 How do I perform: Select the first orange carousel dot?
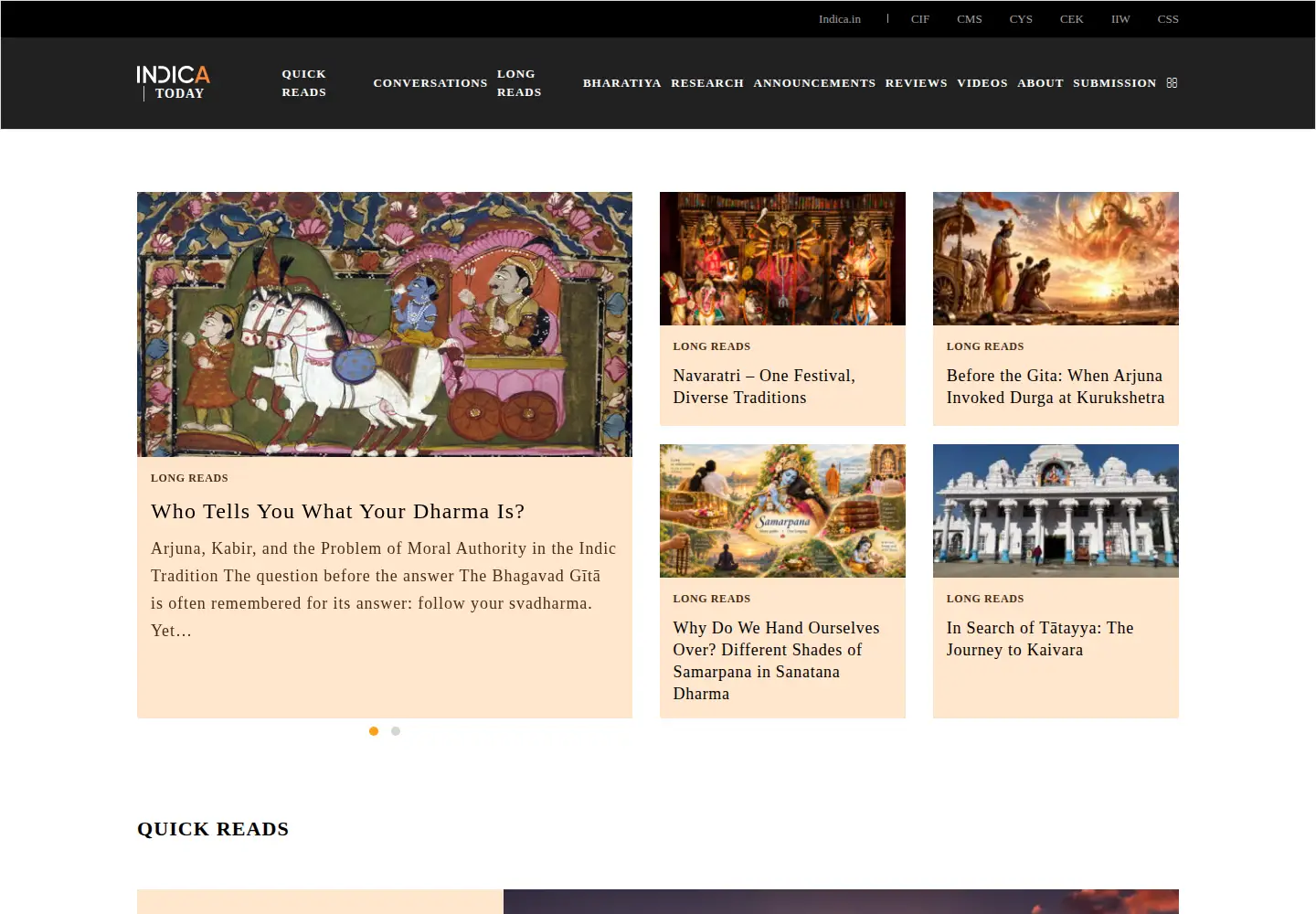[374, 731]
